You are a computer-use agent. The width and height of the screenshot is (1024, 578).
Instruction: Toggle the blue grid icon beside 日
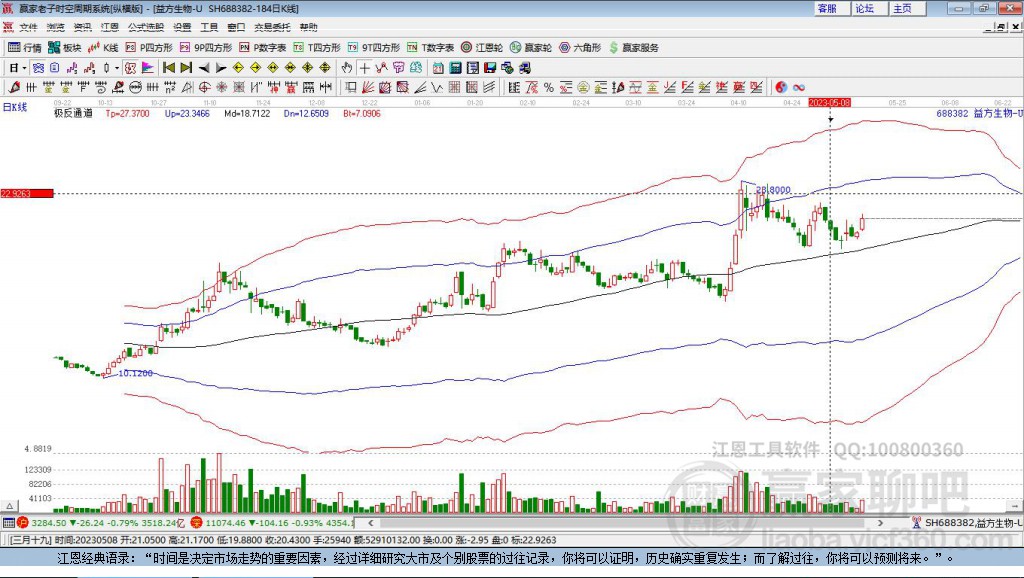pyautogui.click(x=38, y=67)
